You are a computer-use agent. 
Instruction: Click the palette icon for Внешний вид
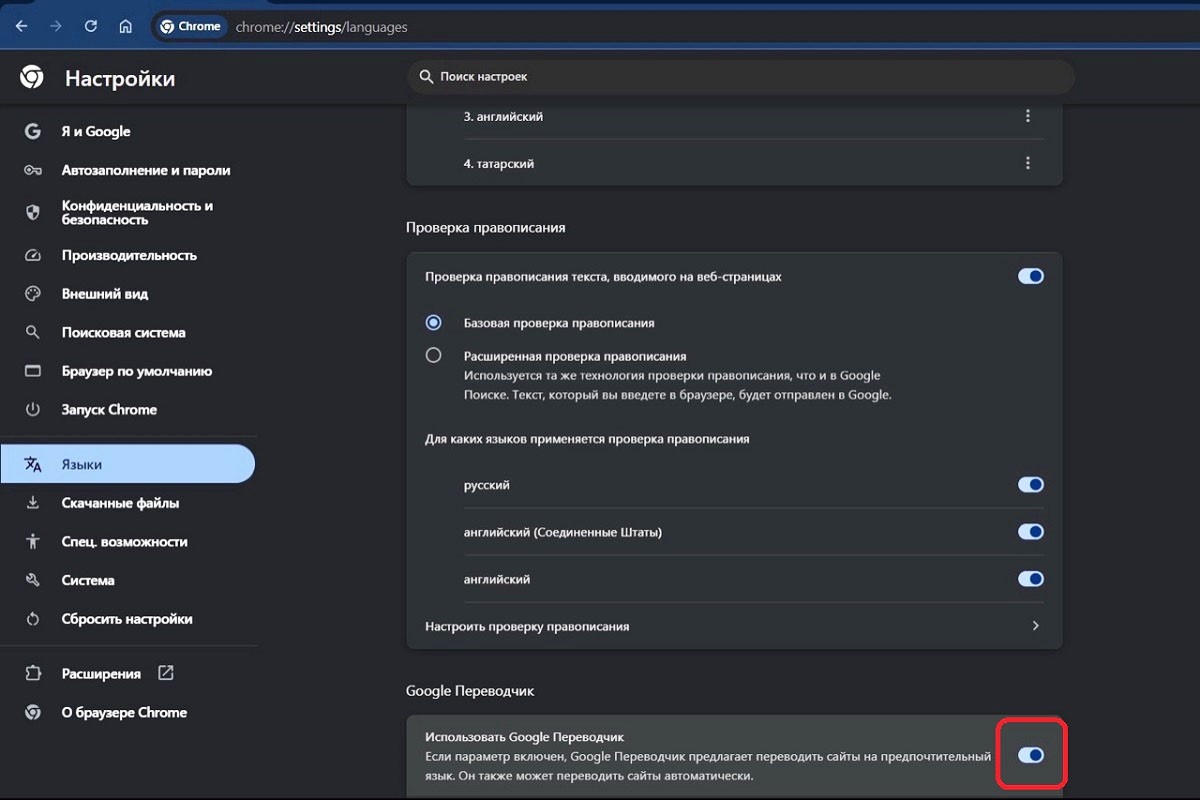click(x=33, y=294)
